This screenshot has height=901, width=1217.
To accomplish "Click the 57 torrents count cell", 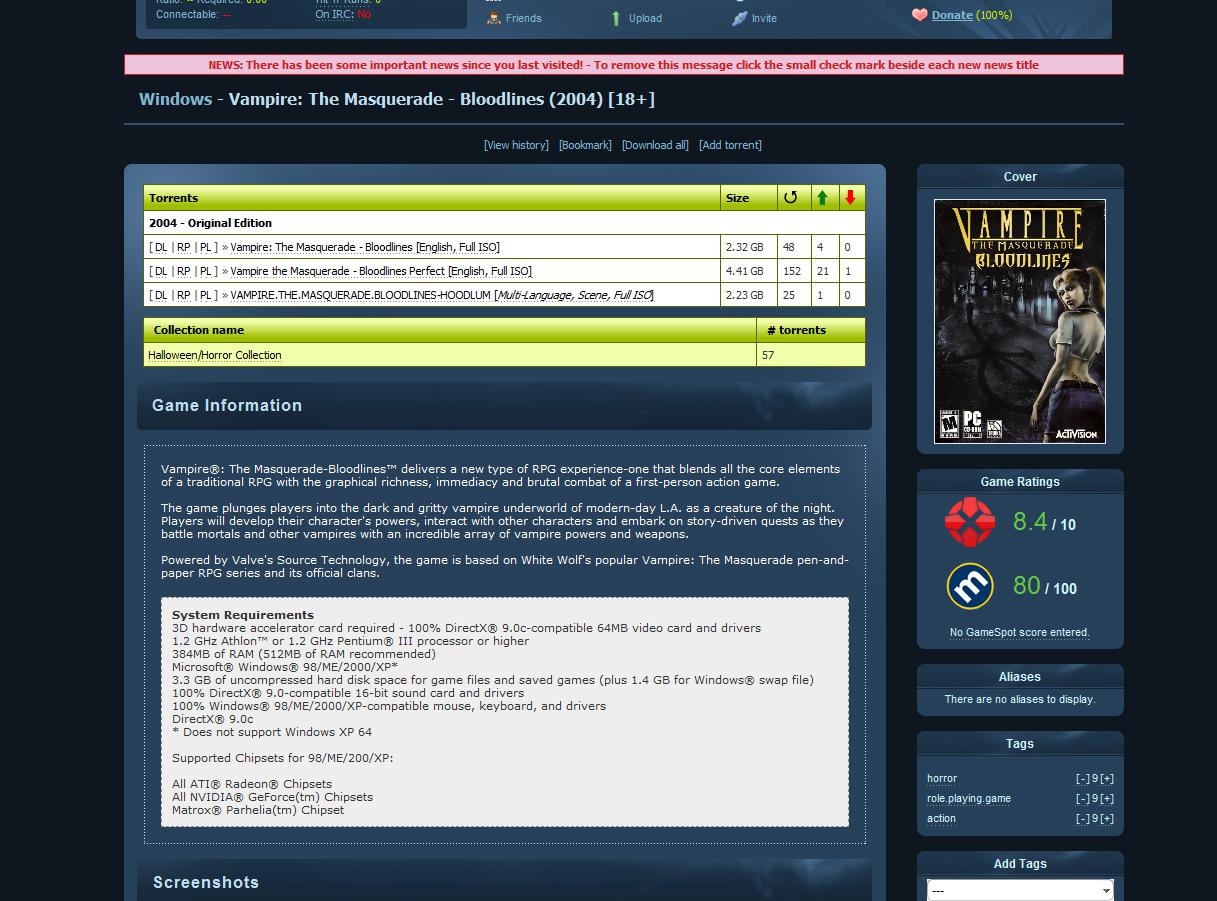I will pos(811,355).
